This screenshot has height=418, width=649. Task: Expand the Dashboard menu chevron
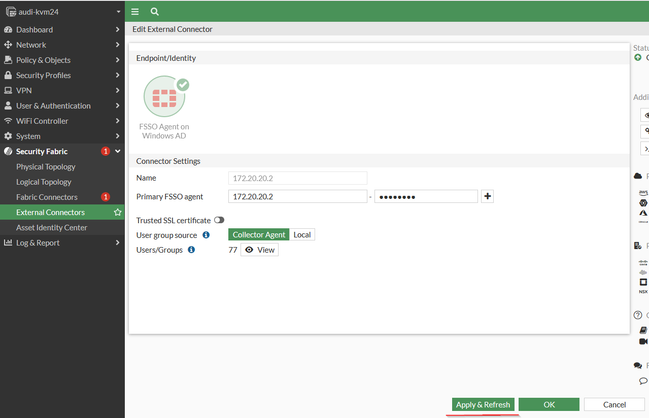pyautogui.click(x=118, y=29)
